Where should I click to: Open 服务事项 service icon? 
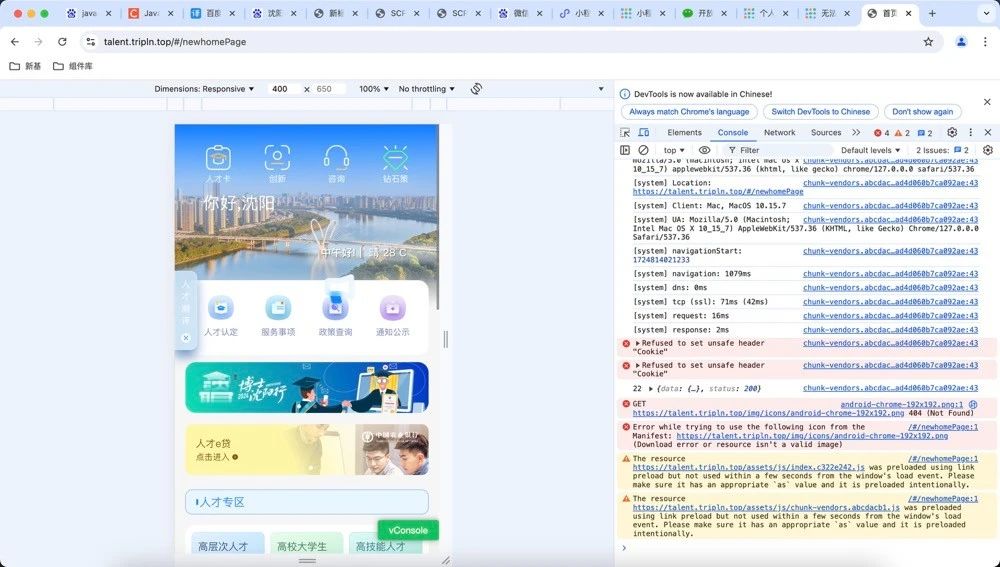(278, 308)
